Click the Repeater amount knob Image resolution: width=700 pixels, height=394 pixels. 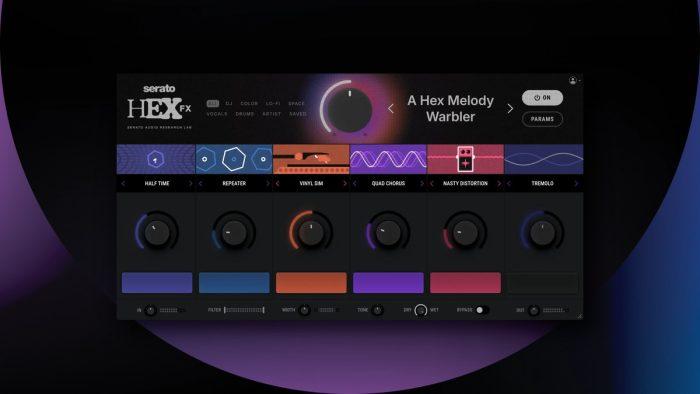pyautogui.click(x=234, y=232)
